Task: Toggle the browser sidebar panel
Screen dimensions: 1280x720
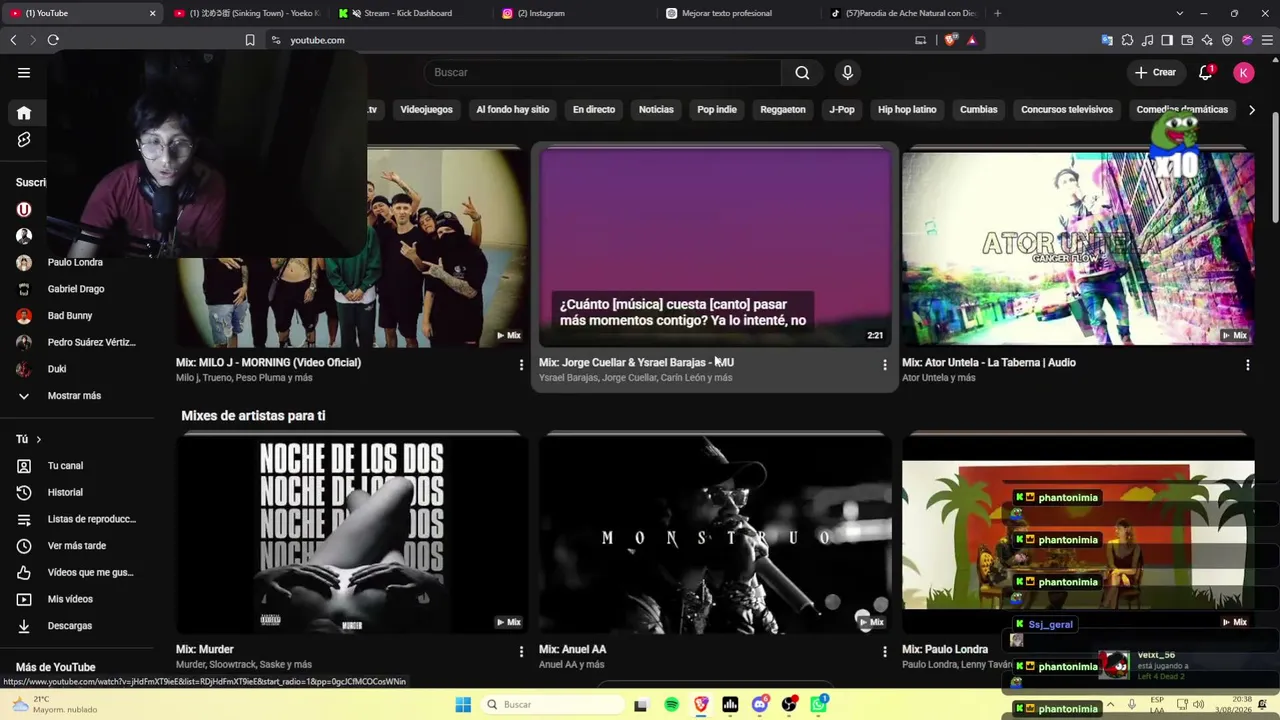Action: coord(1167,40)
